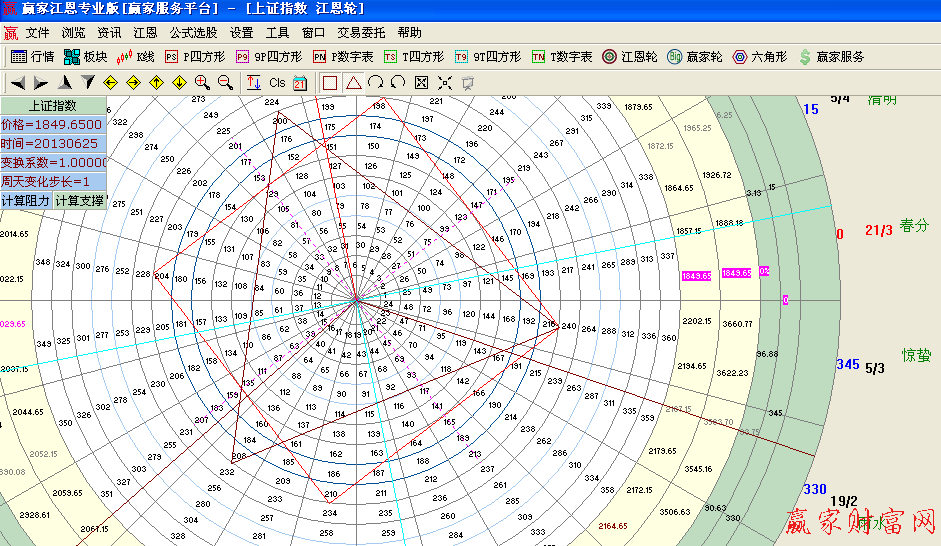
Task: Click the zoom out magnifier icon
Action: [x=225, y=82]
